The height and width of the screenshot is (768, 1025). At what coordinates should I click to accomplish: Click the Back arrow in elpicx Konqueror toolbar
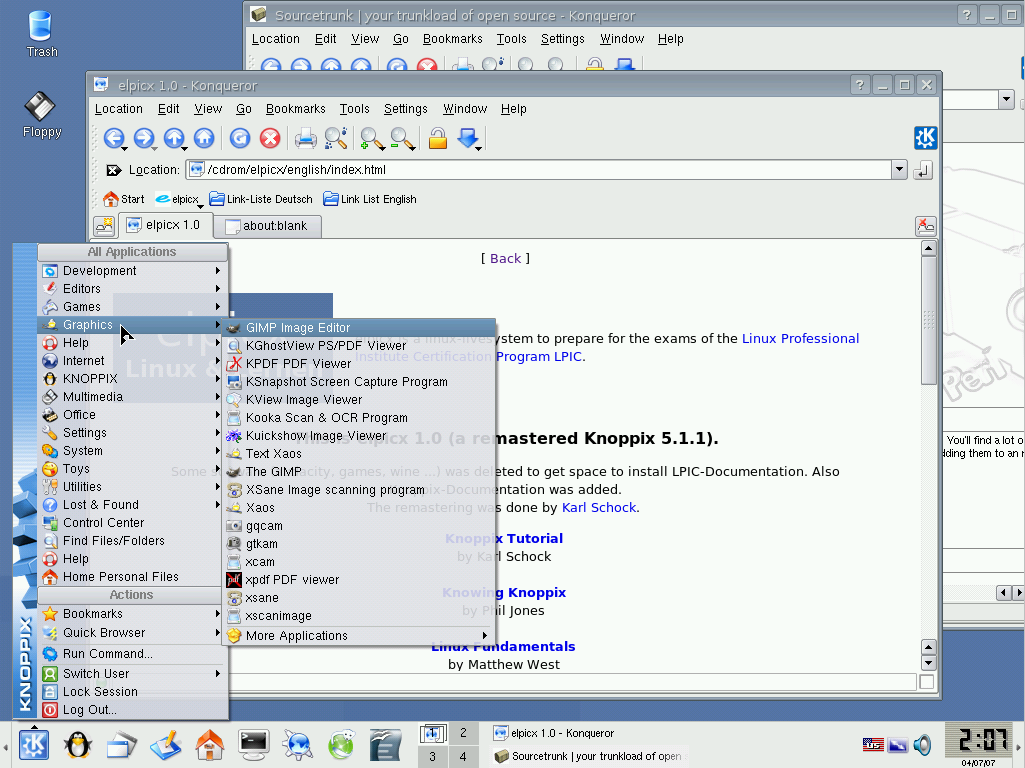pos(114,138)
